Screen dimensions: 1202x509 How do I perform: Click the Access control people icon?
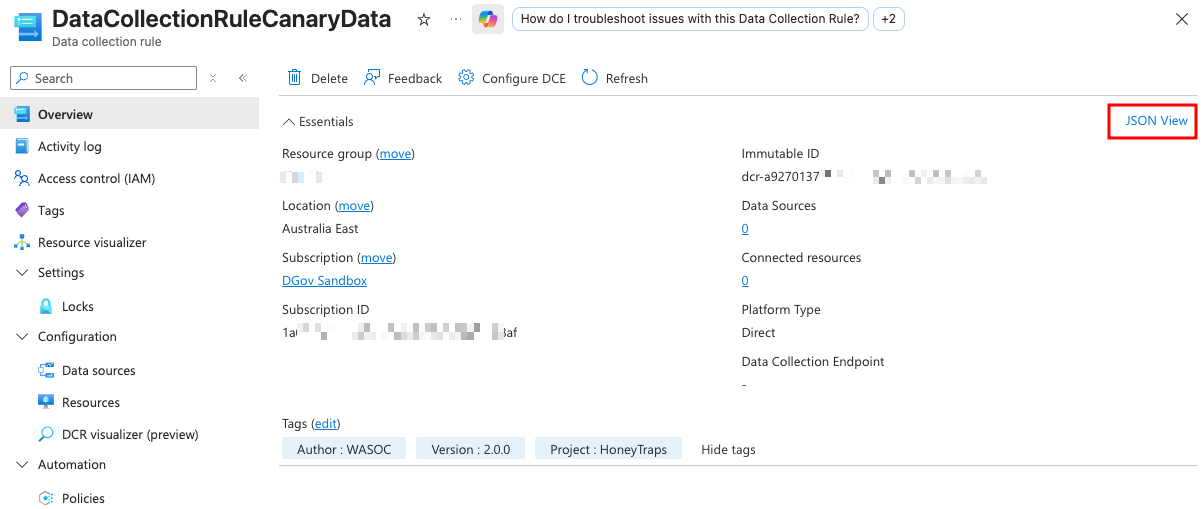tap(22, 178)
